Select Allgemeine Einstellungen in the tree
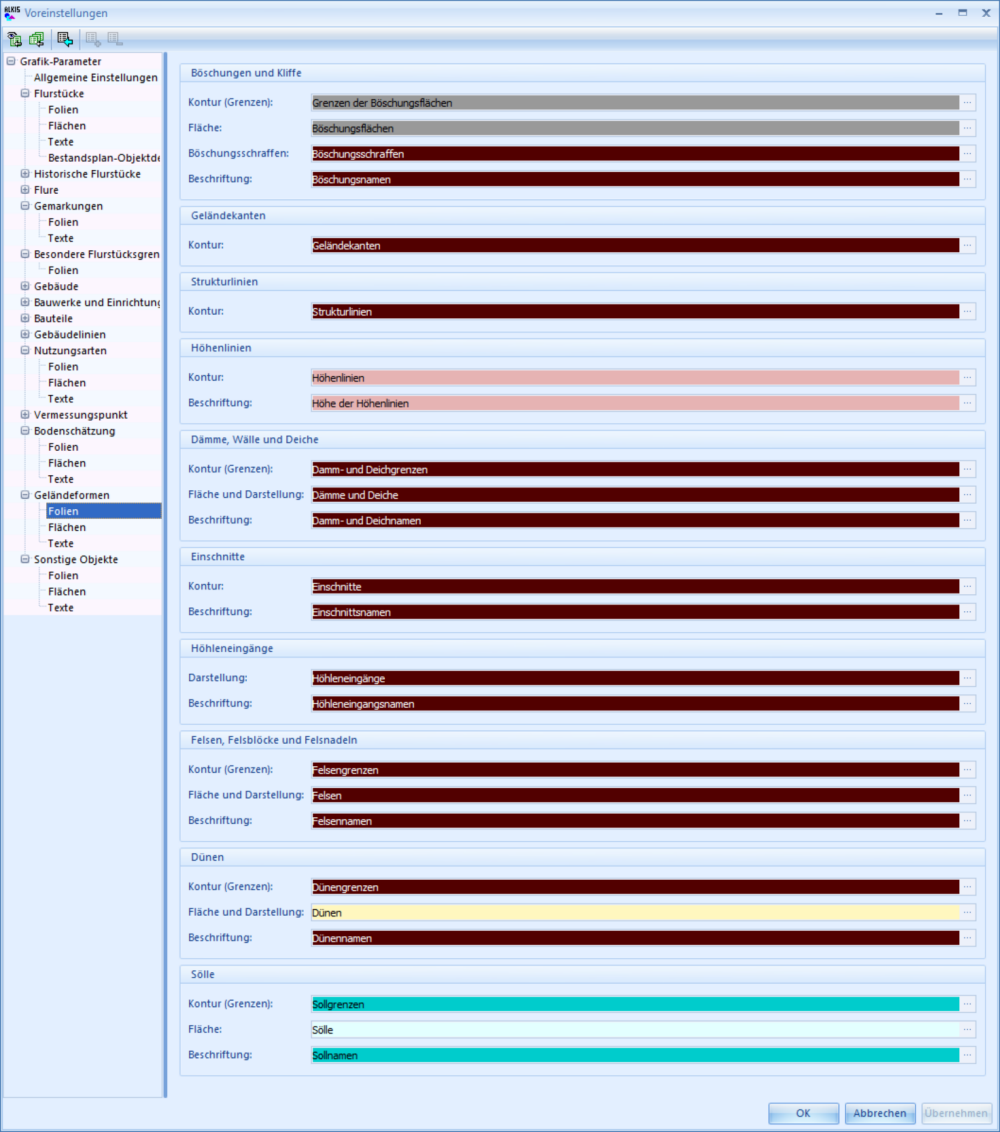The height and width of the screenshot is (1132, 1000). click(95, 77)
